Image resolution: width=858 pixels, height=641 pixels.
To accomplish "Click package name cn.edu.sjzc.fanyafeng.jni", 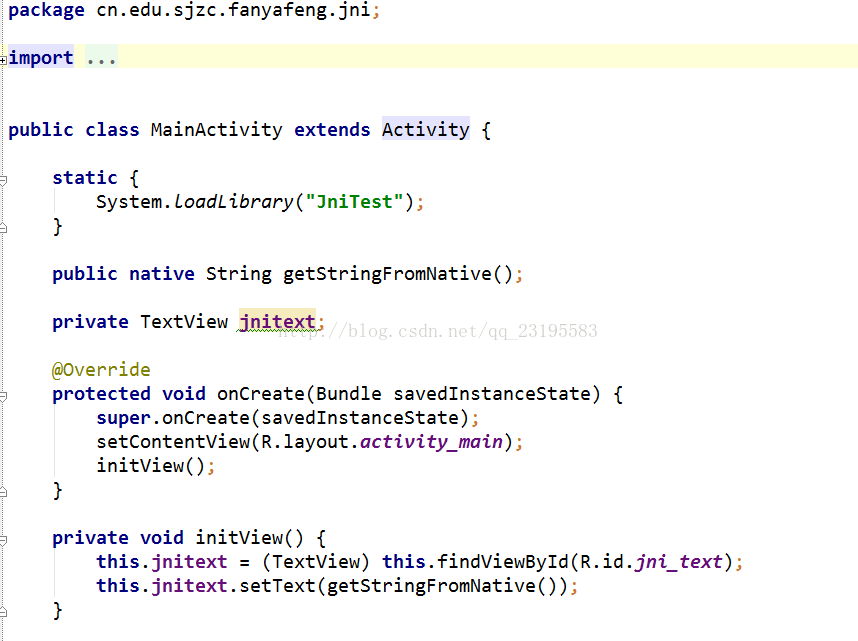I will click(233, 10).
